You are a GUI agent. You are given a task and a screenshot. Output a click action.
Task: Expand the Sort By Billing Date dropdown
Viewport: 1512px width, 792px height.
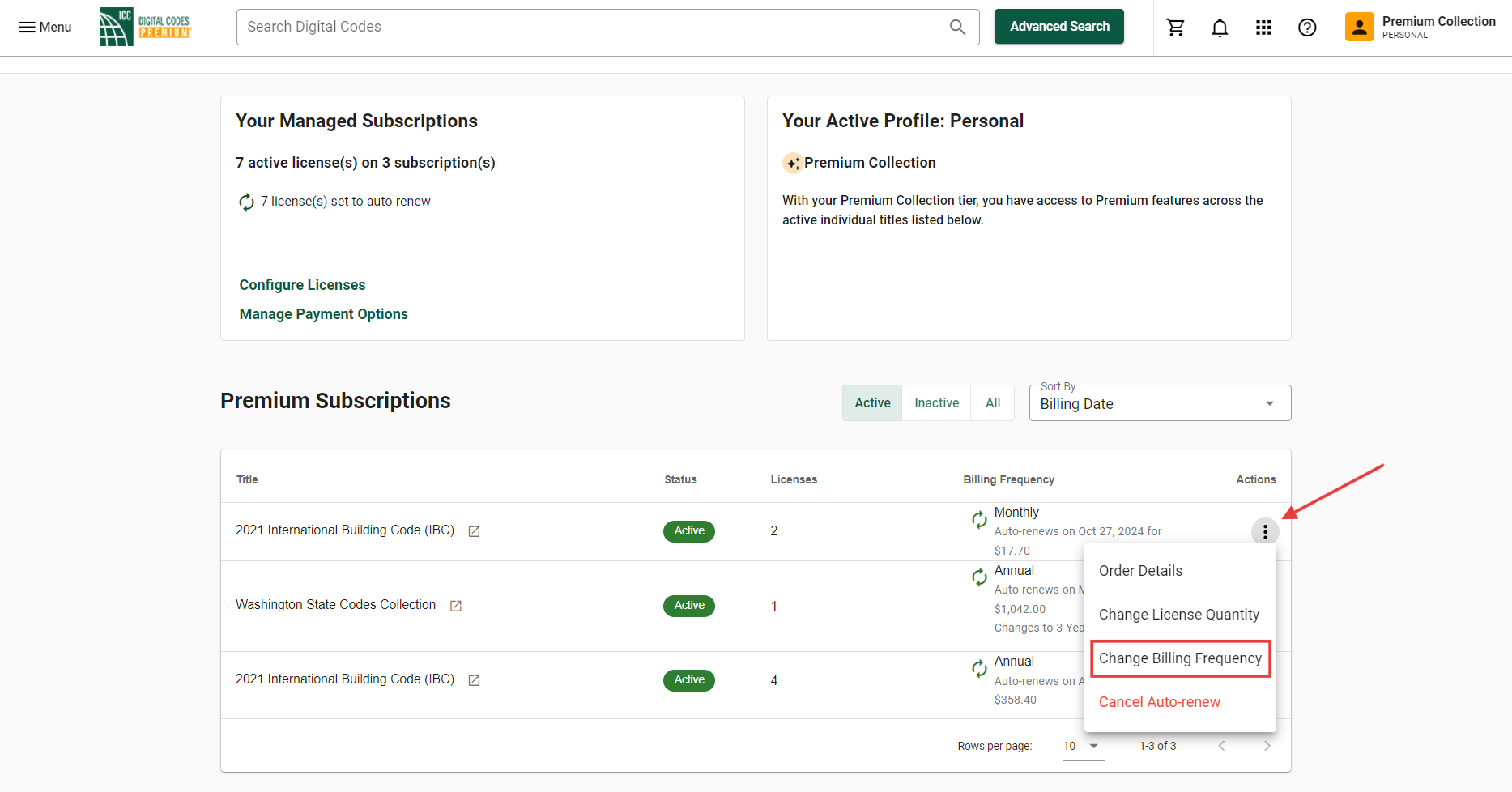coord(1159,403)
